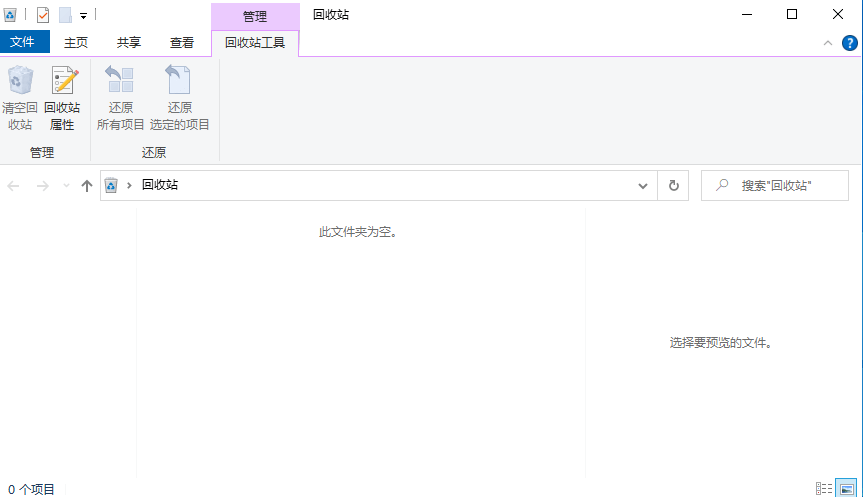Click the 管理 contextual tab header
Viewport: 863px width, 497px height.
tap(255, 17)
